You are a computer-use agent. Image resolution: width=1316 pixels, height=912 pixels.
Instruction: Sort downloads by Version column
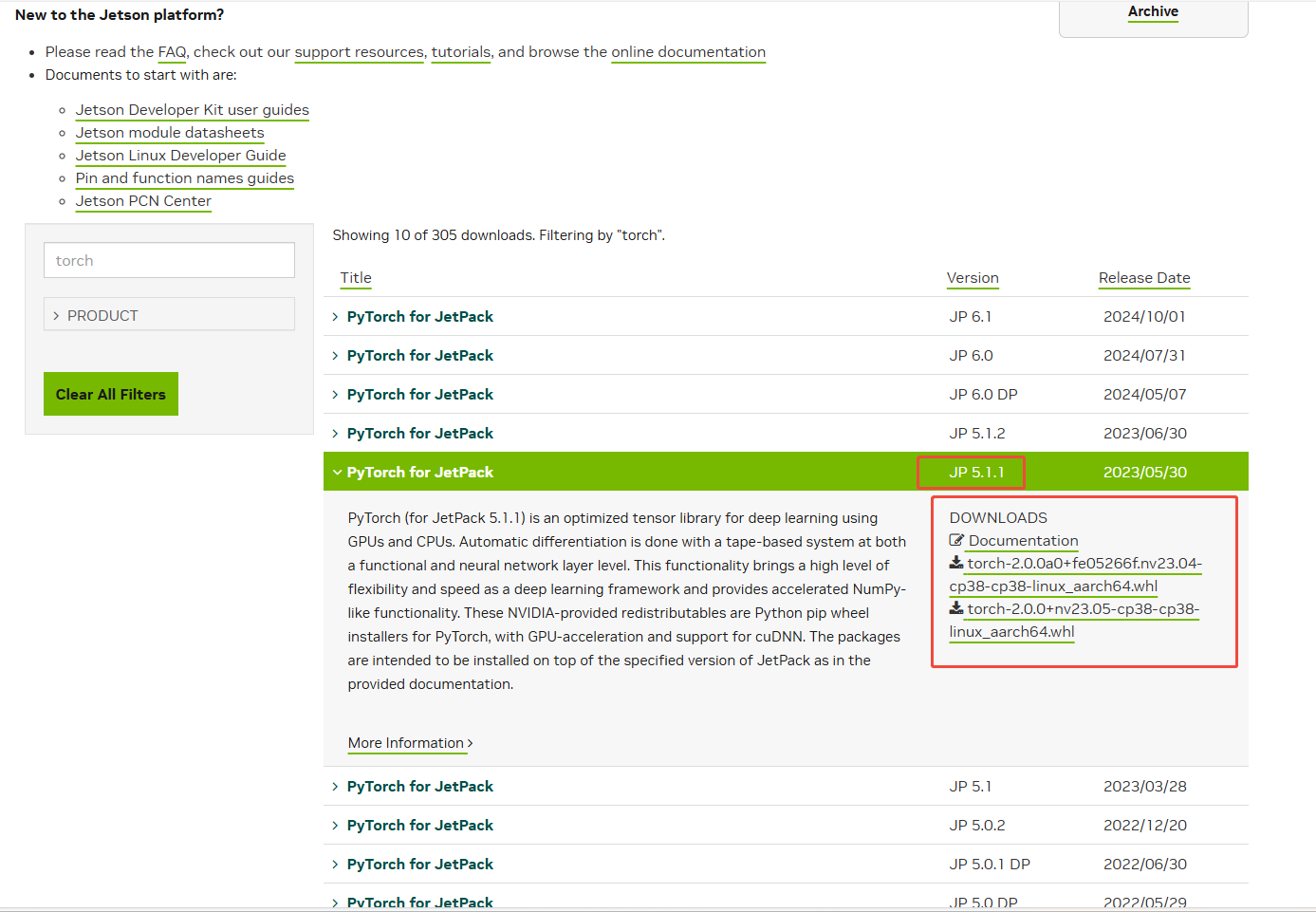coord(973,278)
